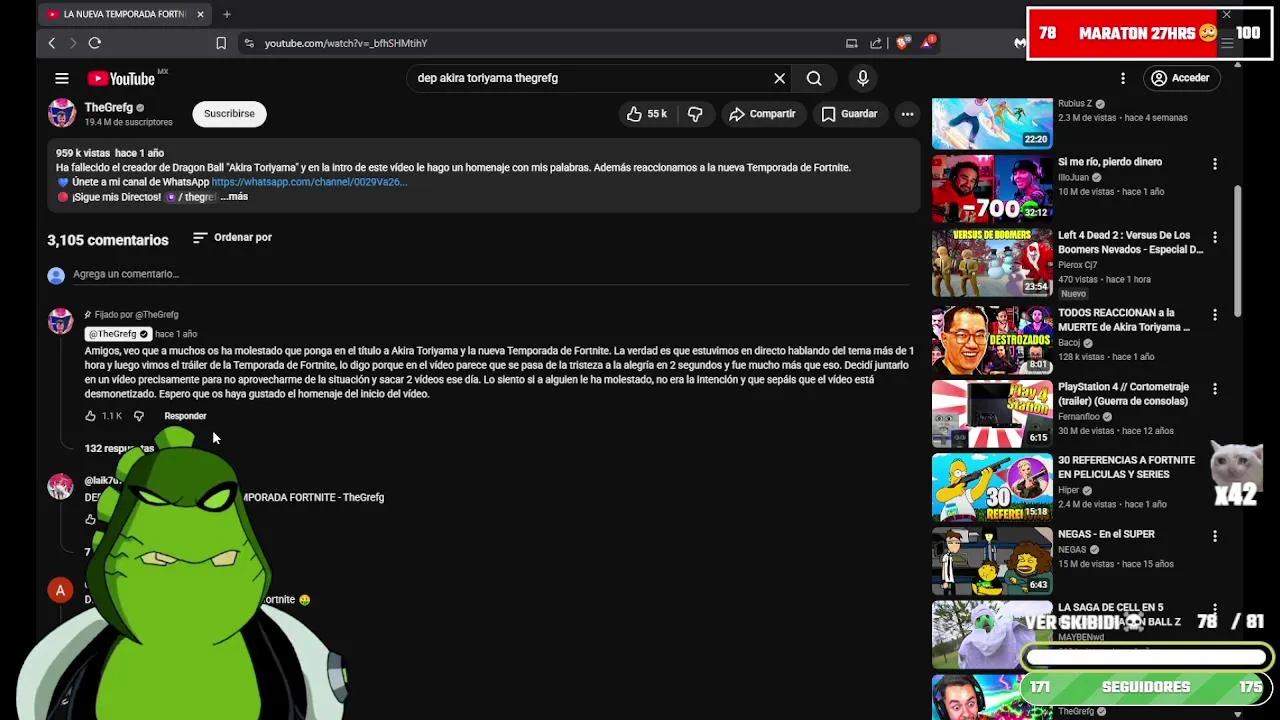
Task: Open 30 REFERENCIAS A FORTNITE video title
Action: tap(1127, 468)
